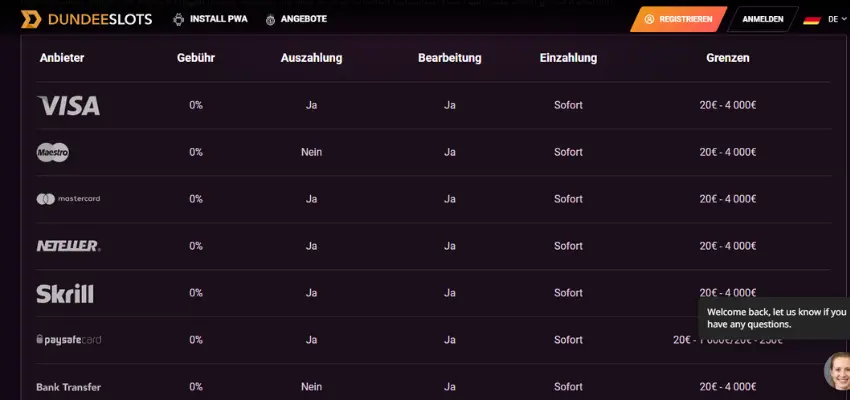
Task: Click the Bank Transfer provider label
Action: tap(68, 387)
